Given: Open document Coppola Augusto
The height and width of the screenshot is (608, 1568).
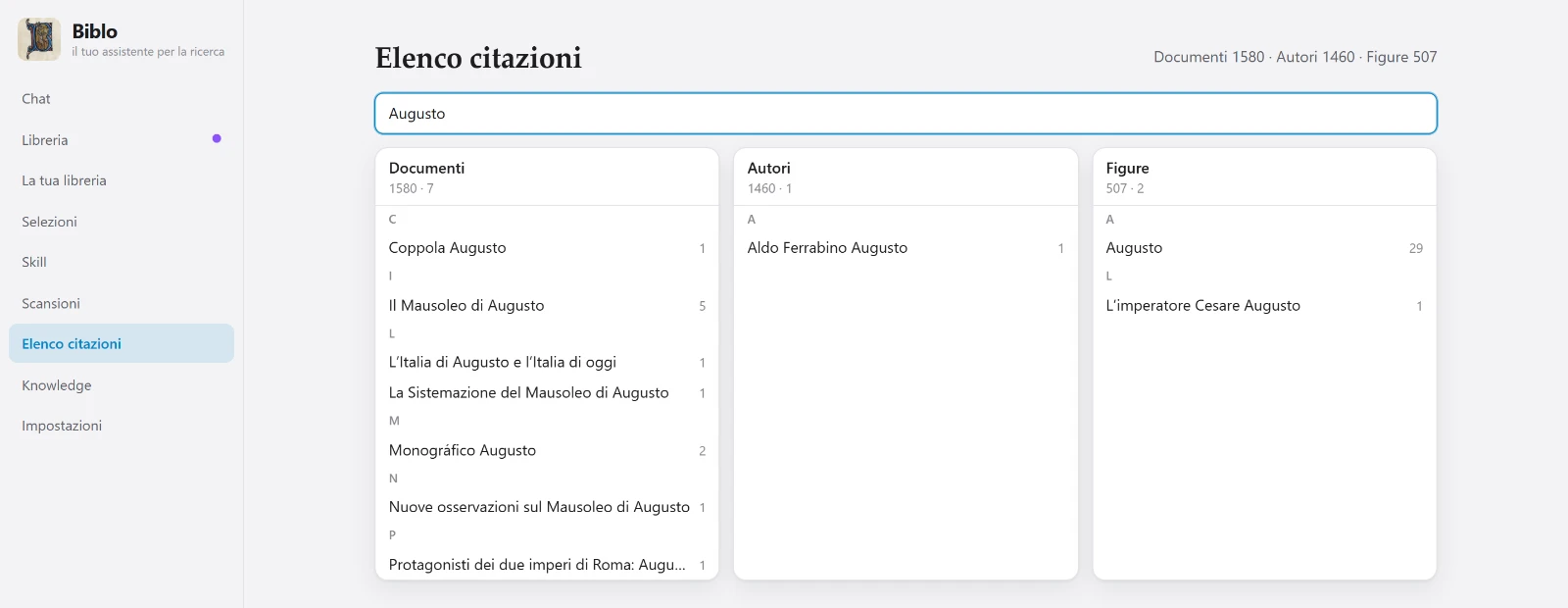Looking at the screenshot, I should pyautogui.click(x=547, y=248).
